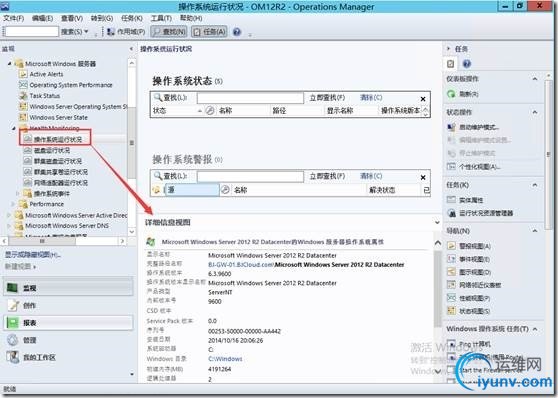Open the 帮助(H) menu
Image resolution: width=558 pixels, height=398 pixels.
(191, 18)
